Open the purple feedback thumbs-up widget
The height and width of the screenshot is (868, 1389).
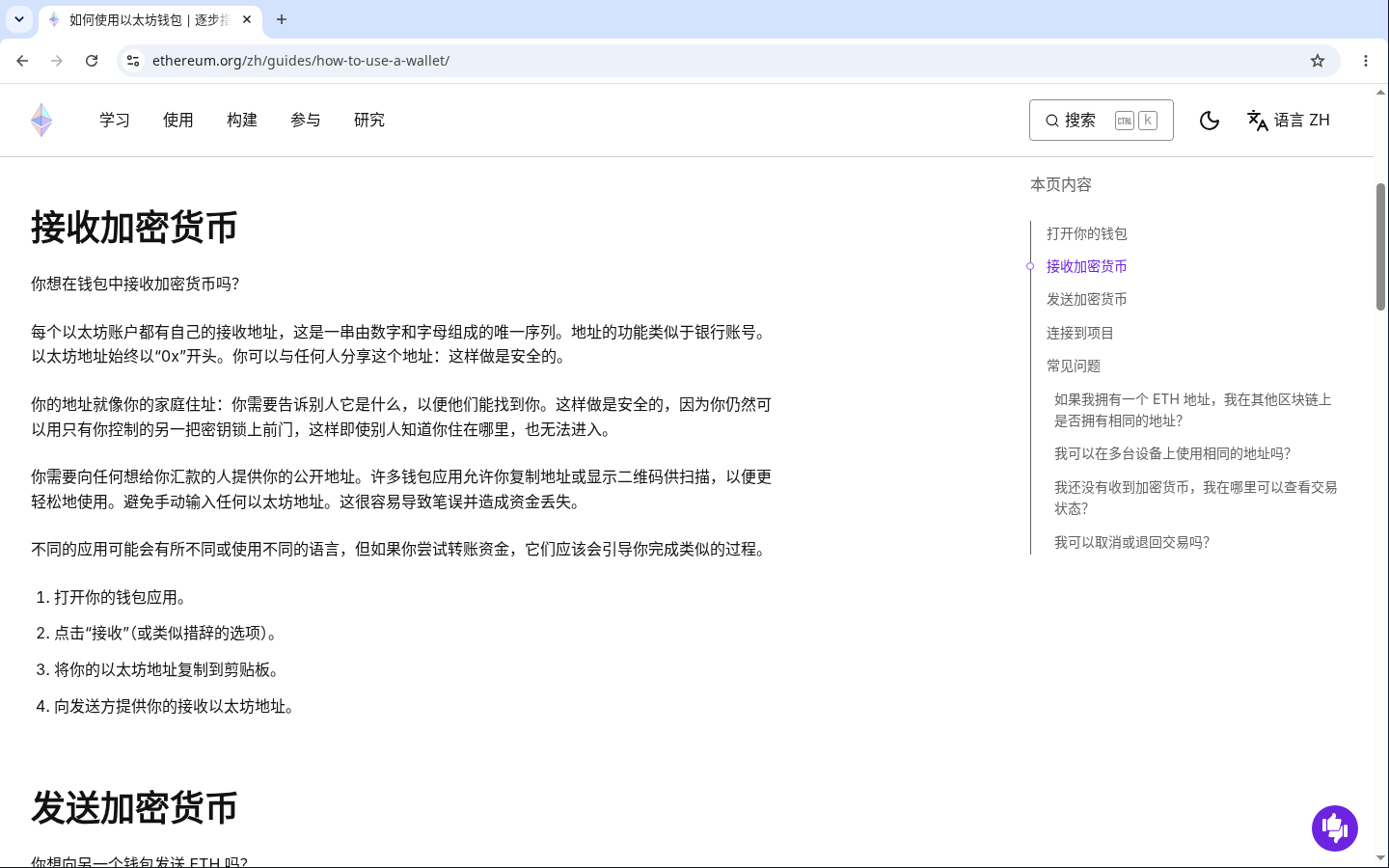(1335, 828)
